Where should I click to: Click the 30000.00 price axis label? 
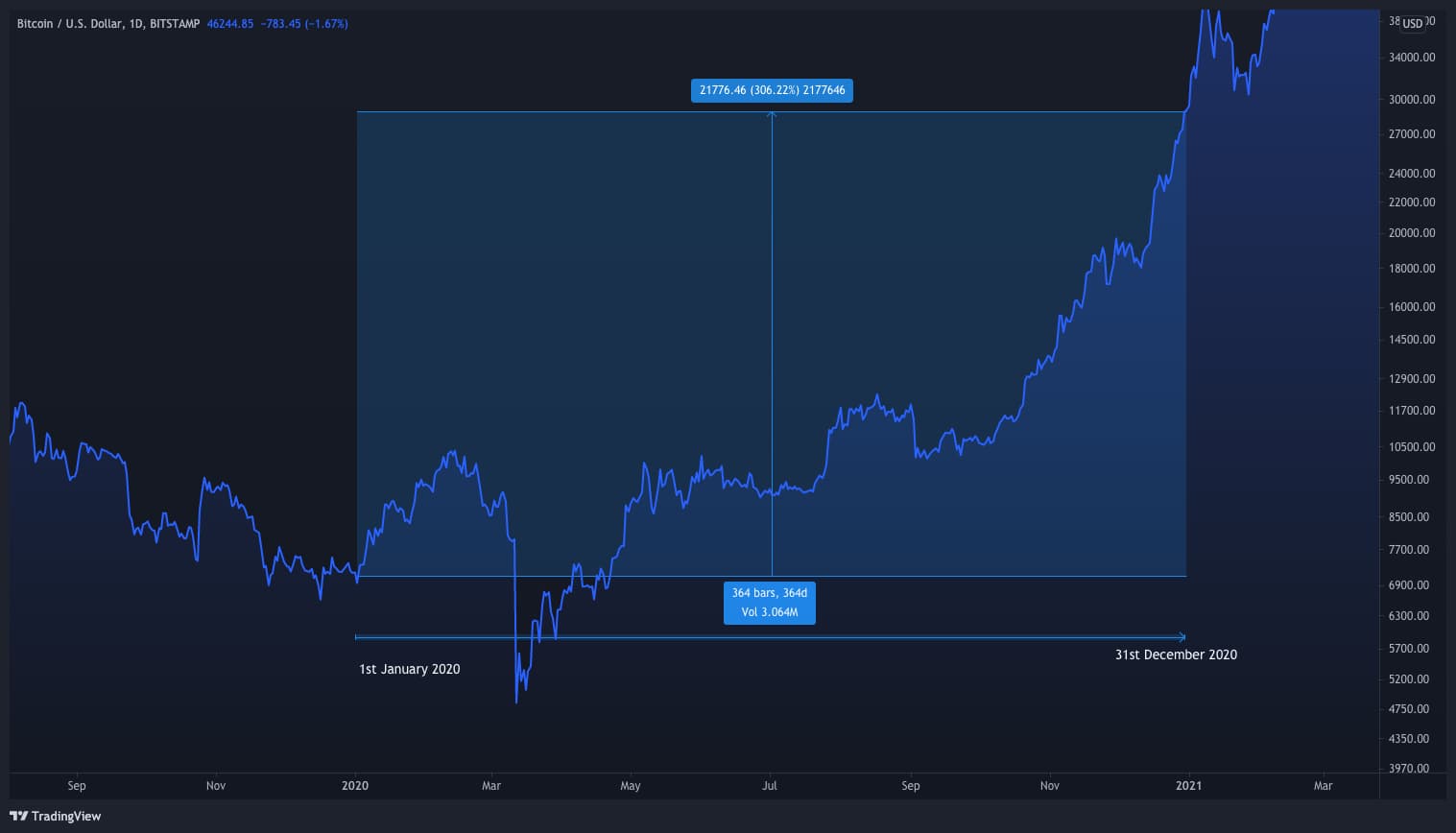click(x=1411, y=100)
